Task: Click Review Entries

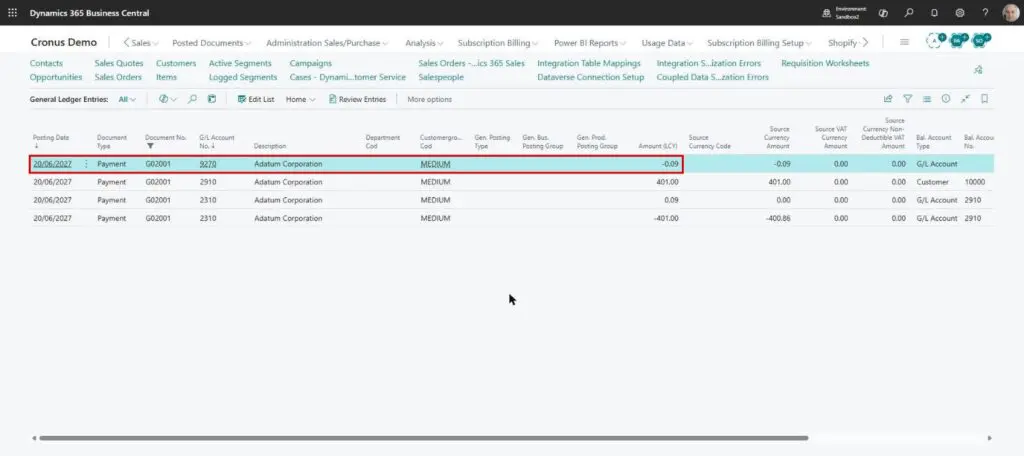Action: 357,99
